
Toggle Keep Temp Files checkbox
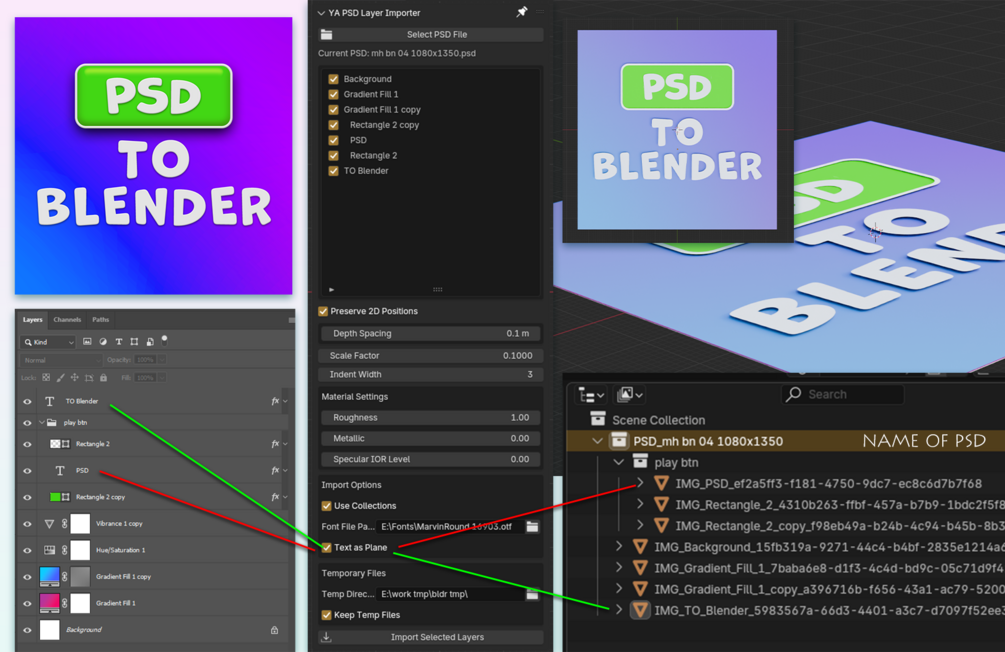coord(326,615)
